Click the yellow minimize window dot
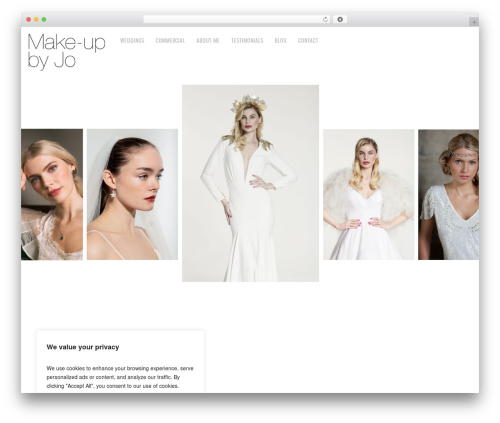The height and width of the screenshot is (423, 500). pyautogui.click(x=36, y=20)
